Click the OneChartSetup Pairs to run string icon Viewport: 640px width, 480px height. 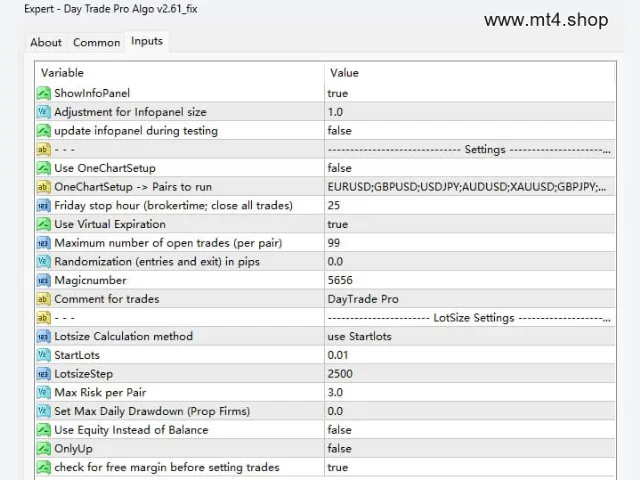tap(43, 187)
